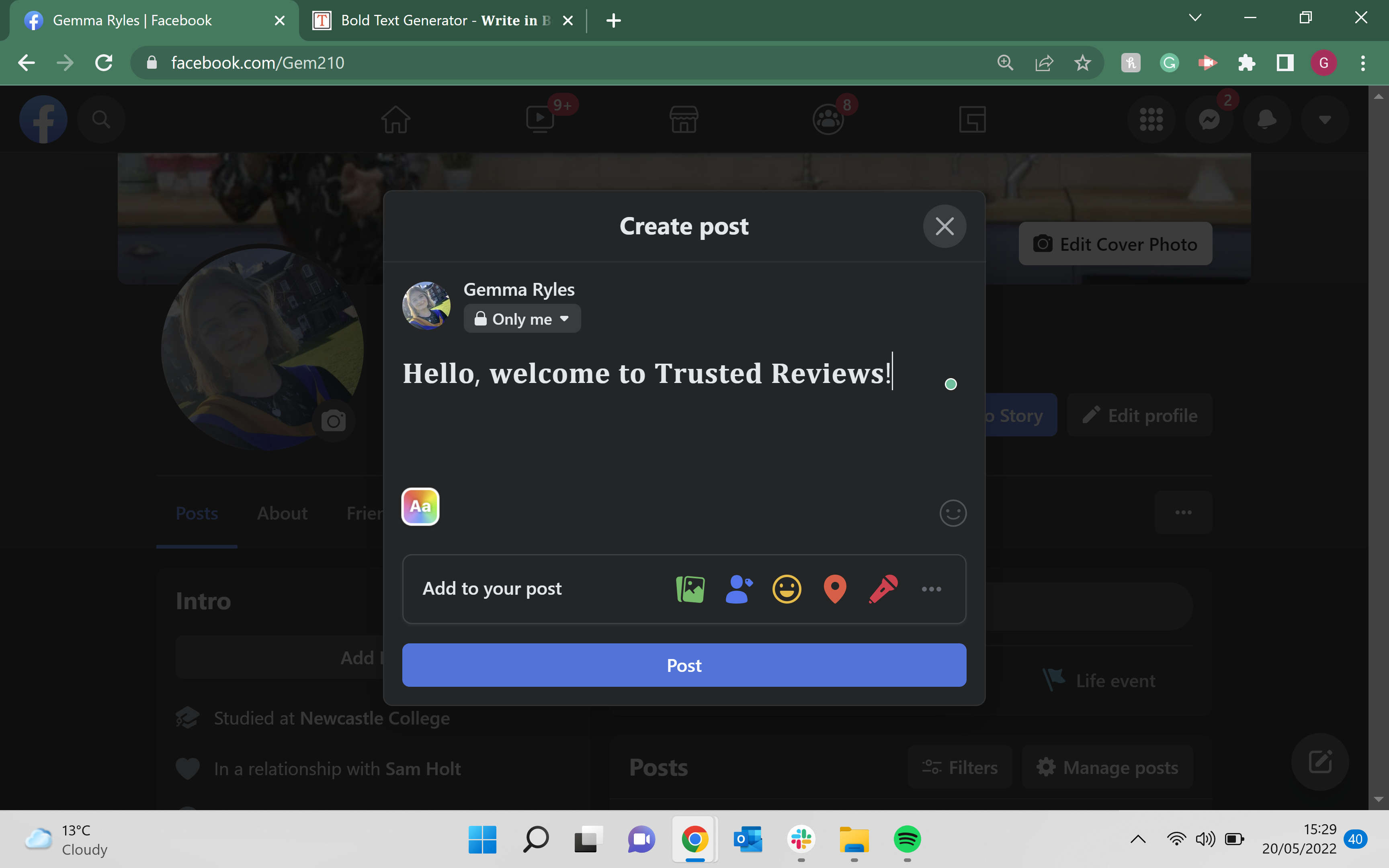This screenshot has width=1389, height=868.
Task: Open the Facebook Watch videos icon
Action: 540,119
